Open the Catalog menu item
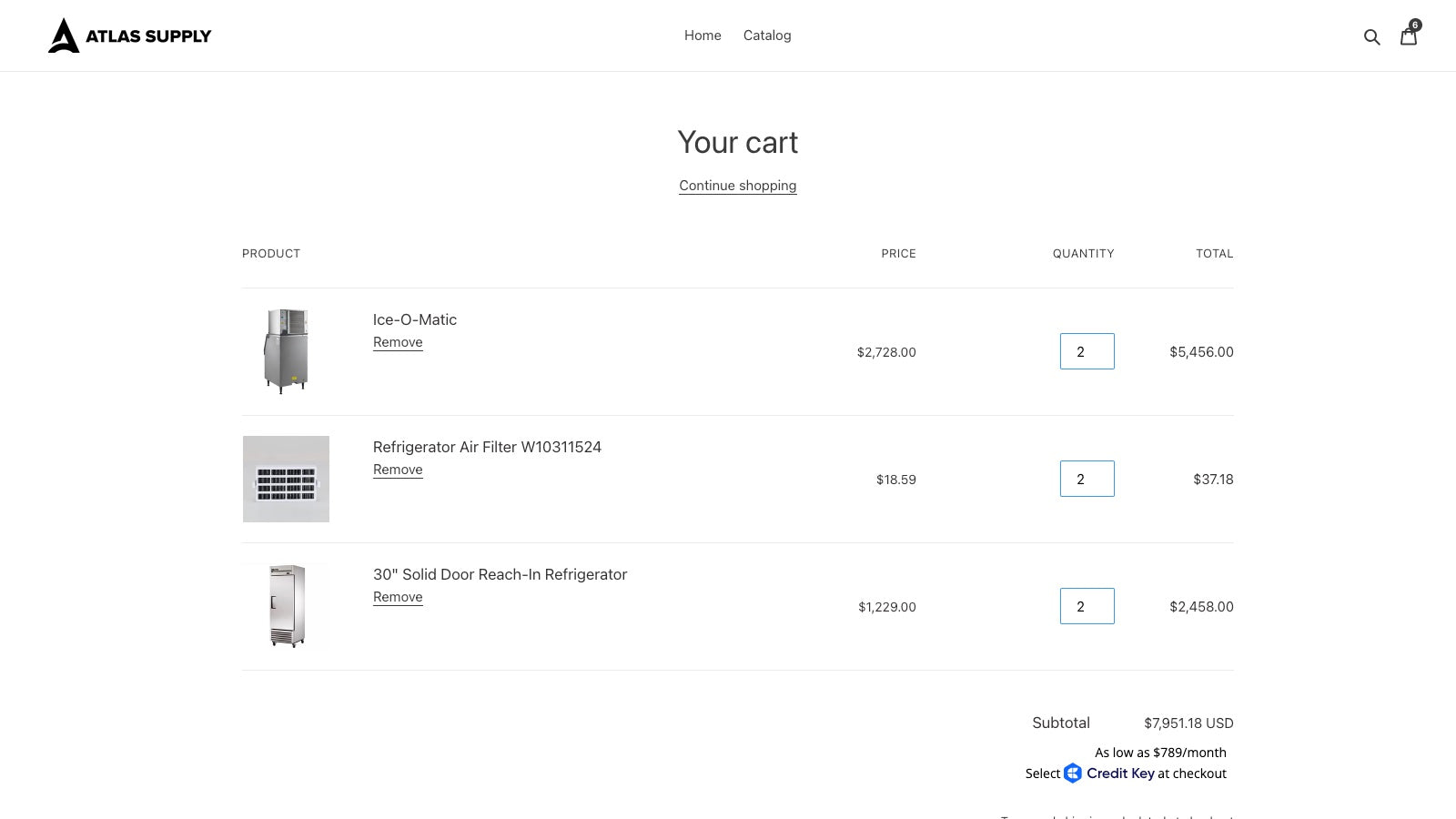This screenshot has width=1456, height=819. [767, 35]
